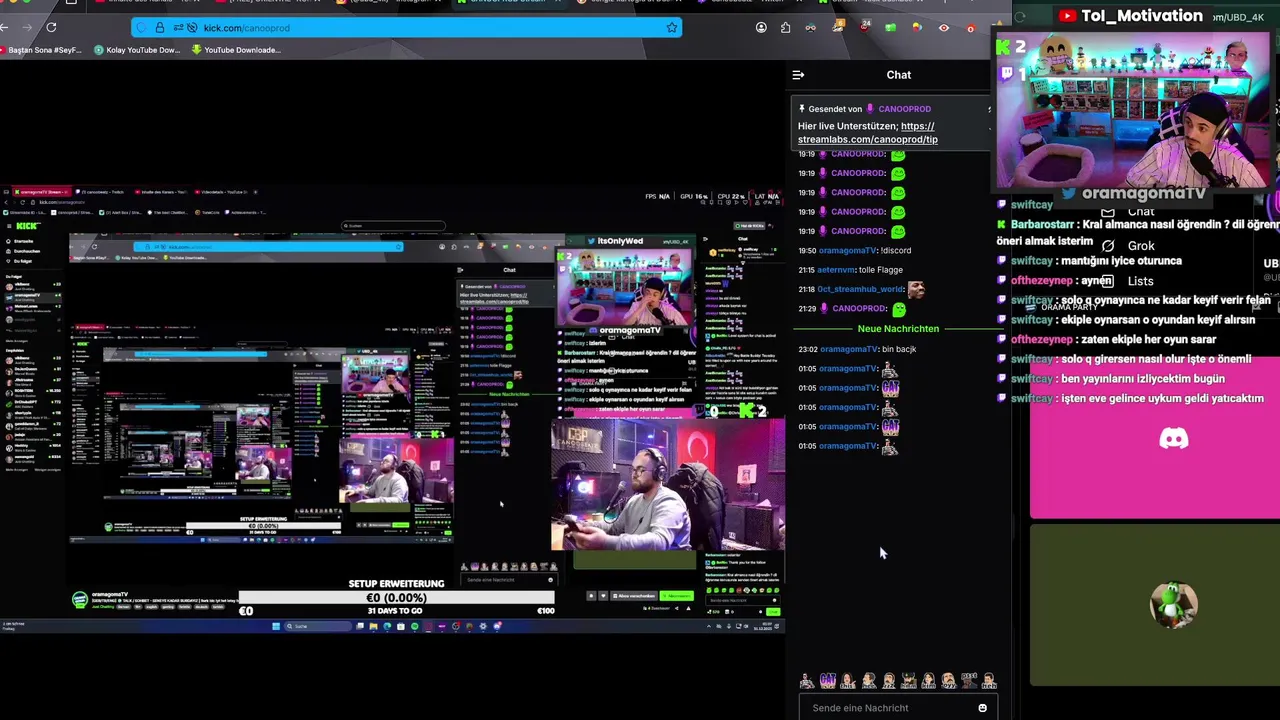Open the Kolay YouTube Dow... bookmark
Image resolution: width=1280 pixels, height=720 pixels.
(x=137, y=50)
